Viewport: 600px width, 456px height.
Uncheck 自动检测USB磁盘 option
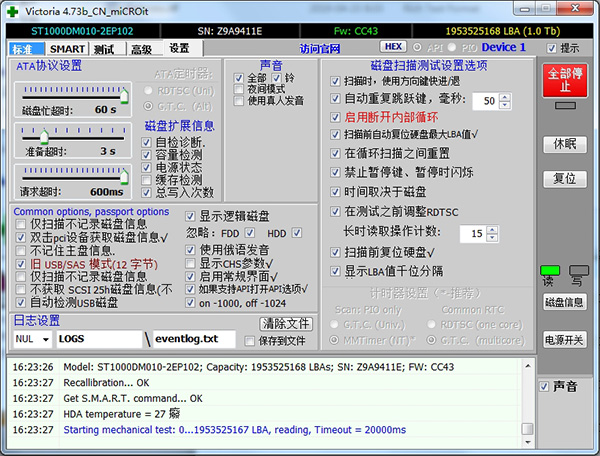[x=22, y=301]
